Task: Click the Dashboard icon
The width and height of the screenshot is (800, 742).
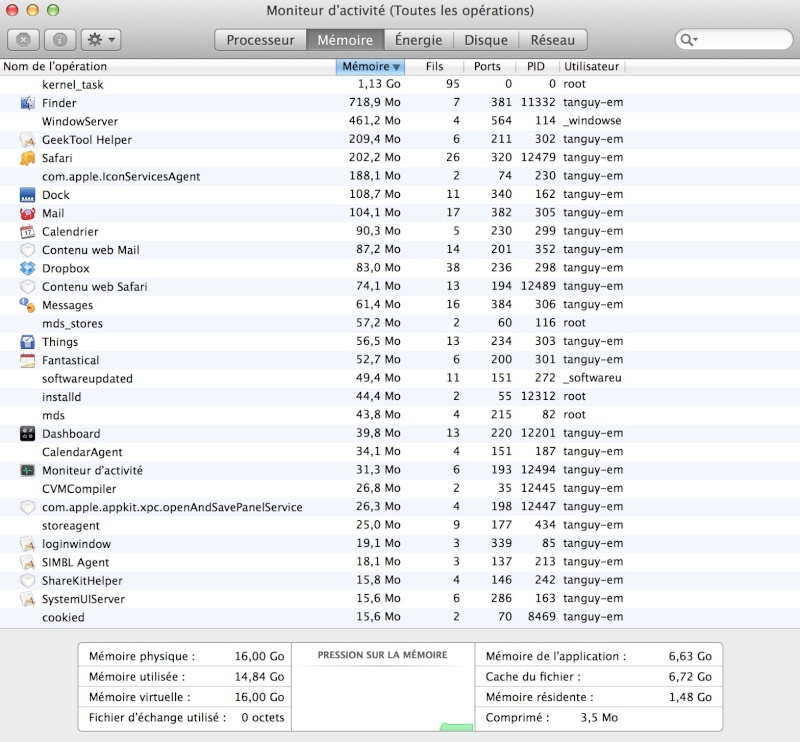Action: pyautogui.click(x=28, y=434)
